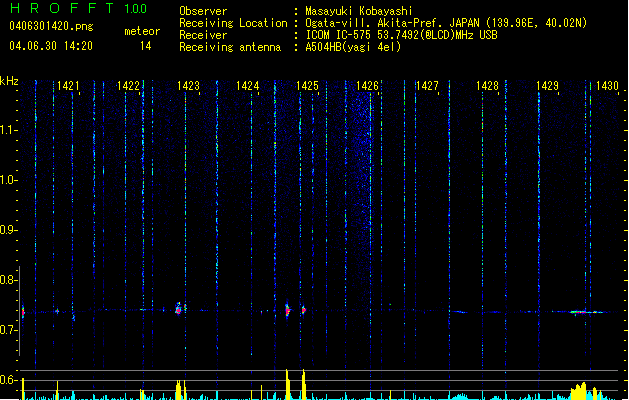The width and height of the screenshot is (629, 400).
Task: Click the date stamp 04.06.30 14:20
Action: pos(51,46)
